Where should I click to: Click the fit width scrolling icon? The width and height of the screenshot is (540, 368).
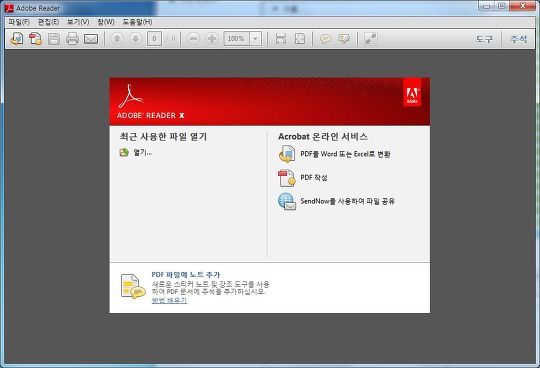tap(281, 39)
